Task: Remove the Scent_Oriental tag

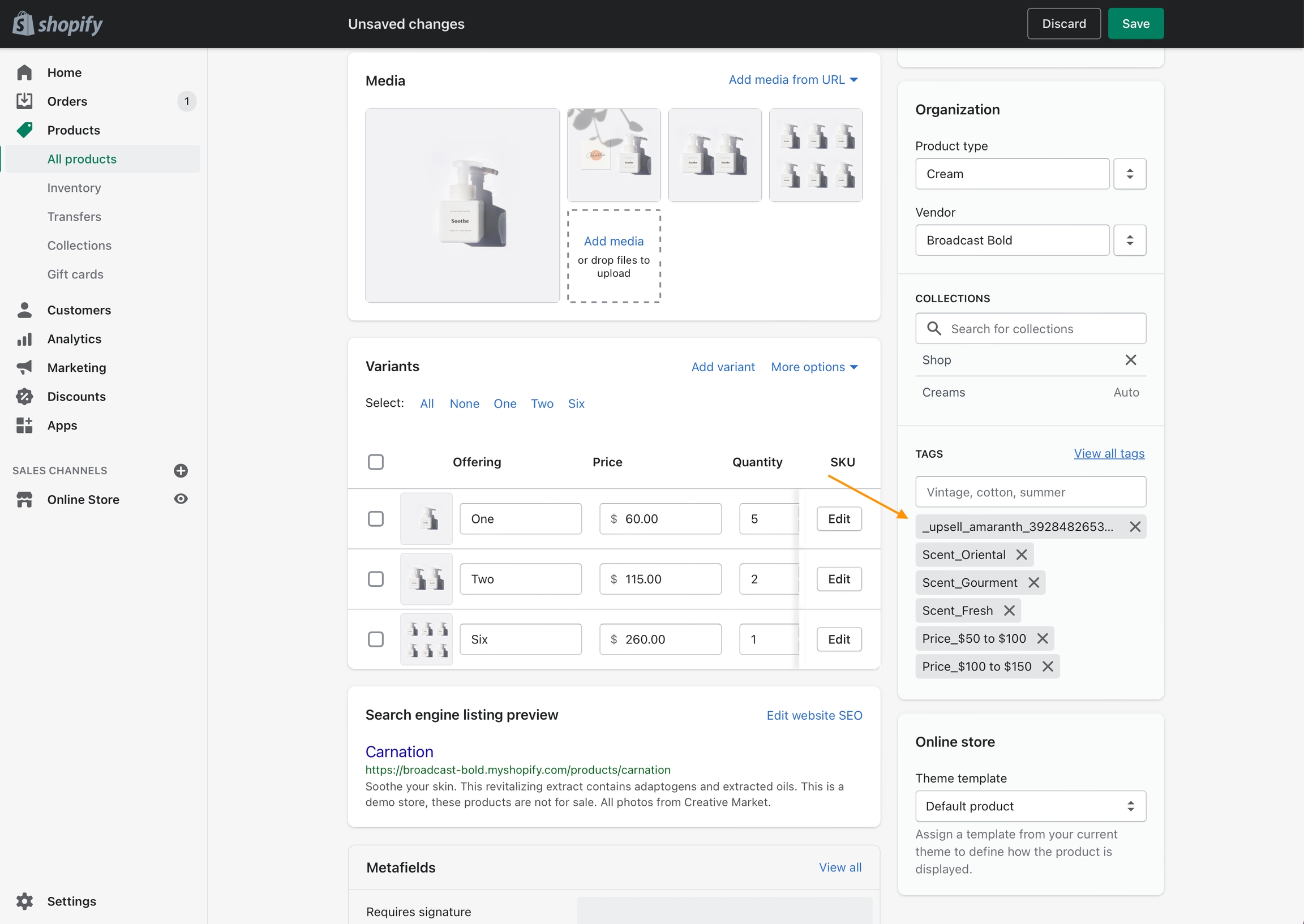Action: pyautogui.click(x=1022, y=555)
